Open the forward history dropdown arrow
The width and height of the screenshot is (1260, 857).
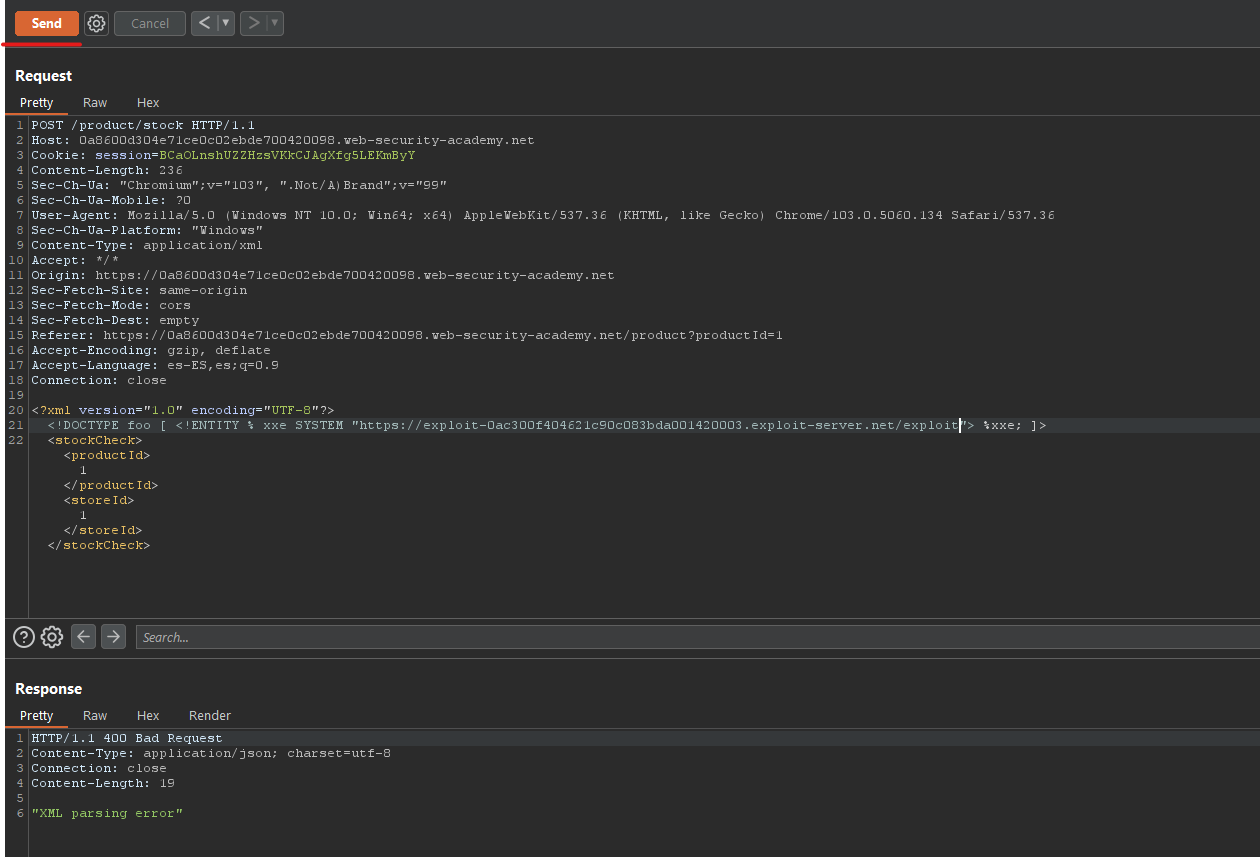(x=275, y=23)
